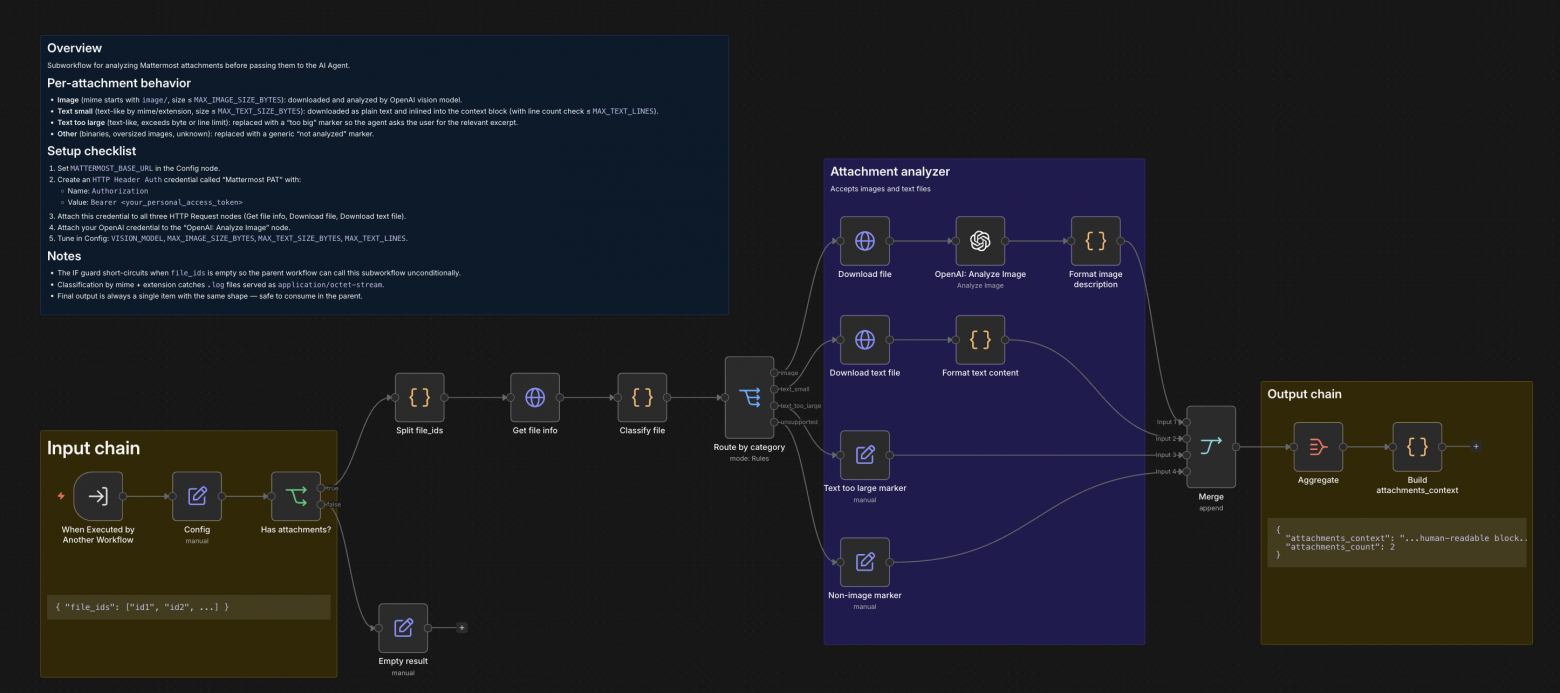
Task: Click the red lightning trigger indicator icon
Action: [x=61, y=496]
